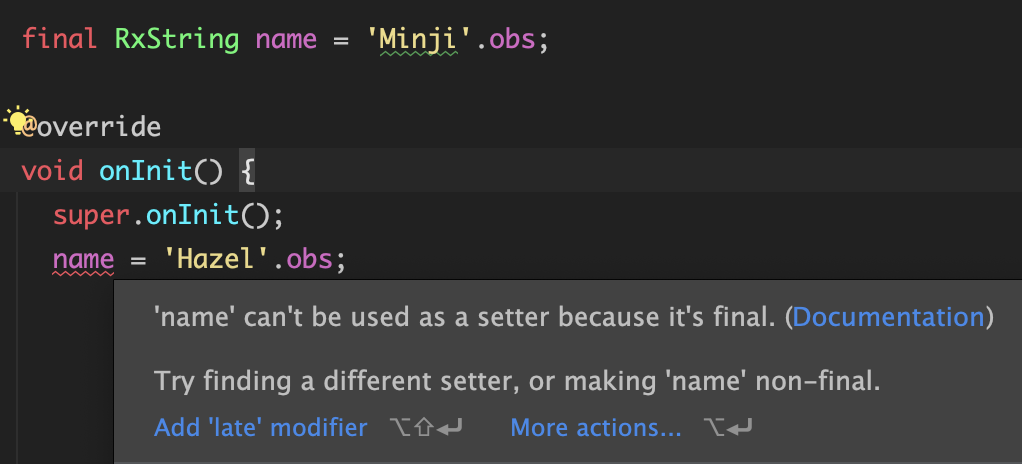Open the Documentation link in tooltip
The image size is (1022, 464).
(888, 317)
